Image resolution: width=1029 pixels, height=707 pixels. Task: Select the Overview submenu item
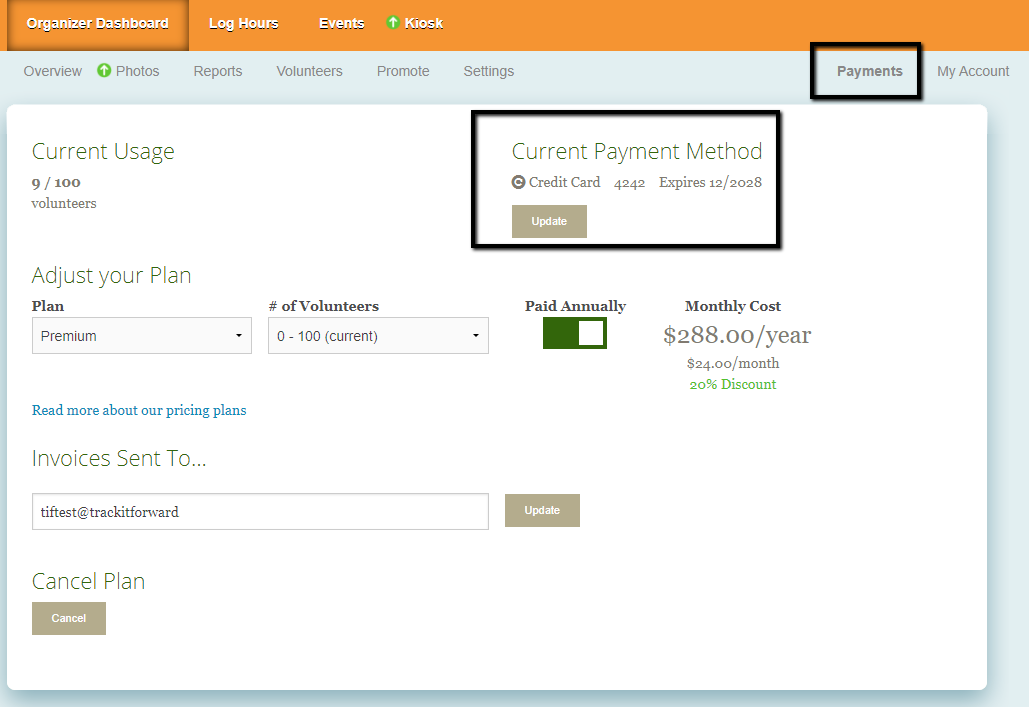(x=52, y=71)
